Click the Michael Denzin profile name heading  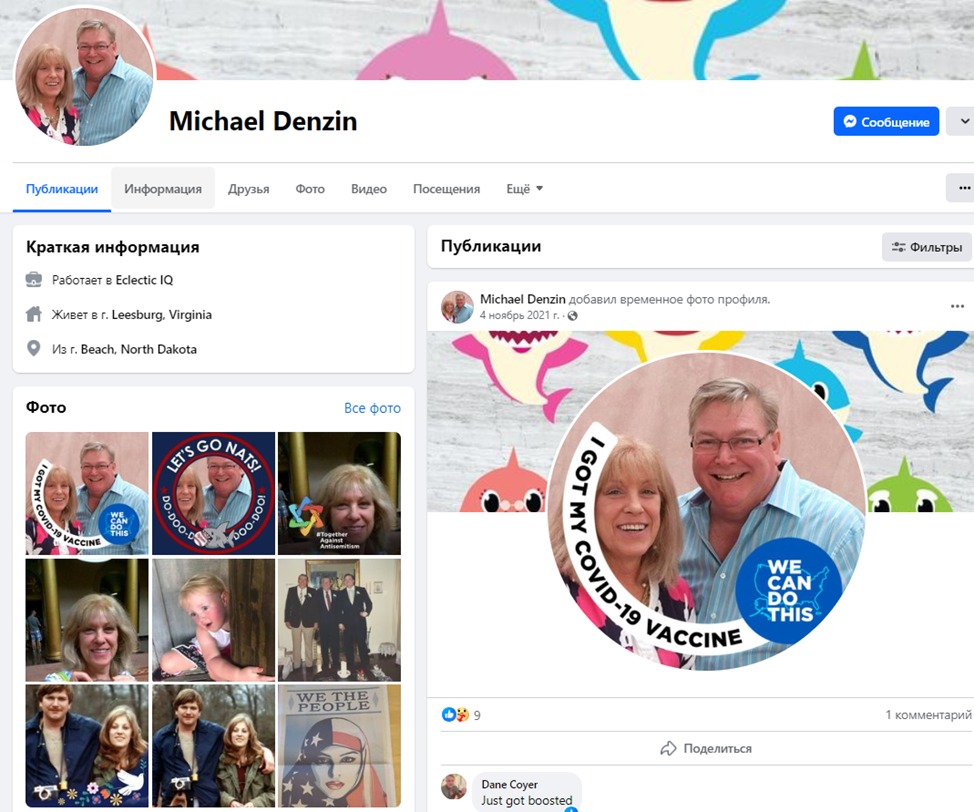click(x=263, y=121)
